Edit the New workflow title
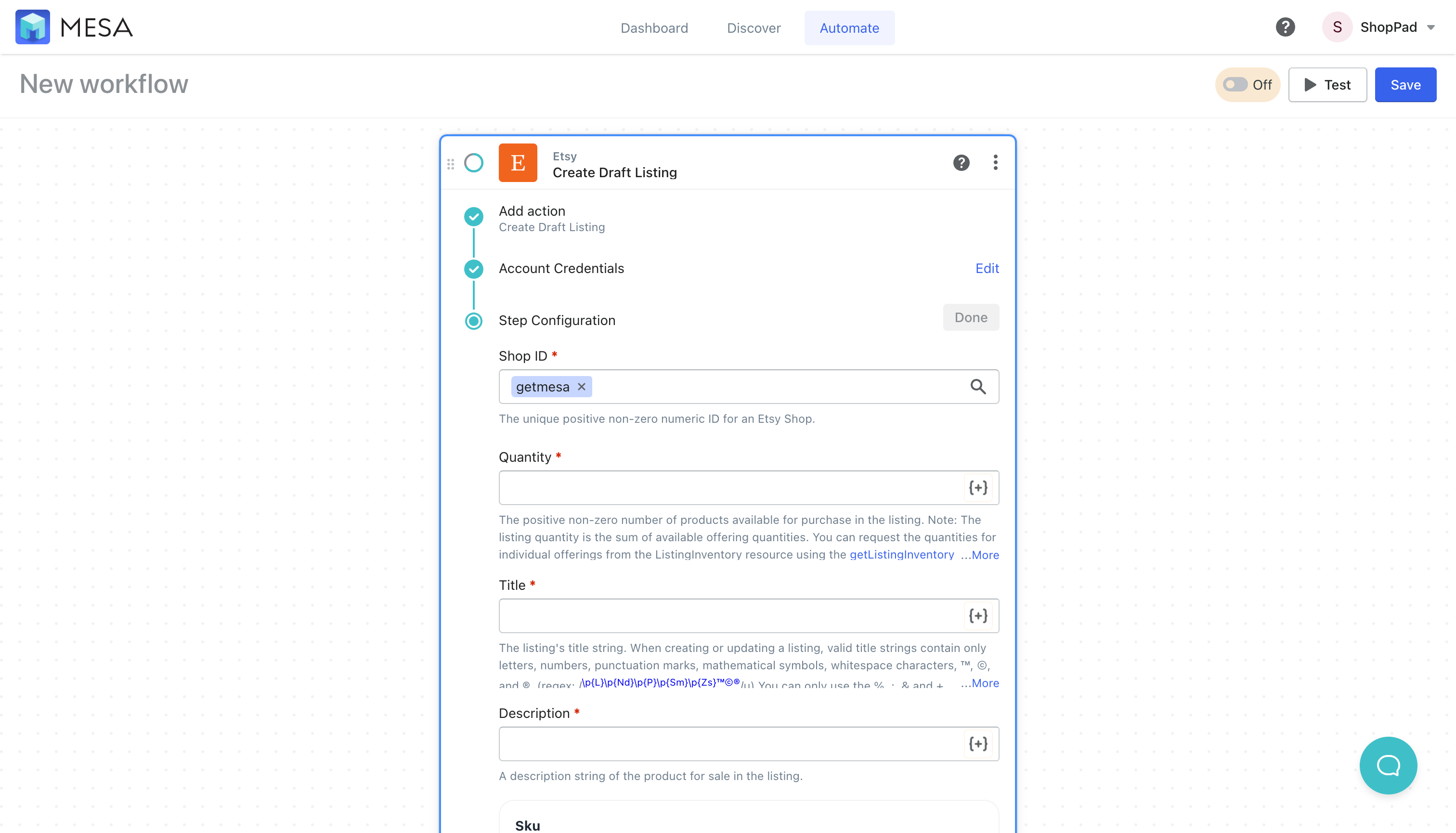Image resolution: width=1456 pixels, height=833 pixels. tap(104, 84)
